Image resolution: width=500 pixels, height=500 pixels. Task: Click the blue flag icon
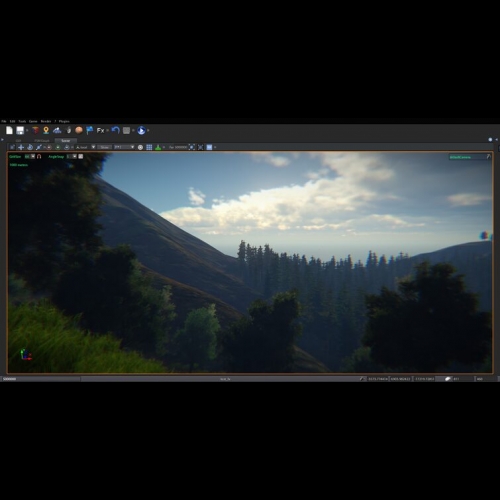point(89,130)
